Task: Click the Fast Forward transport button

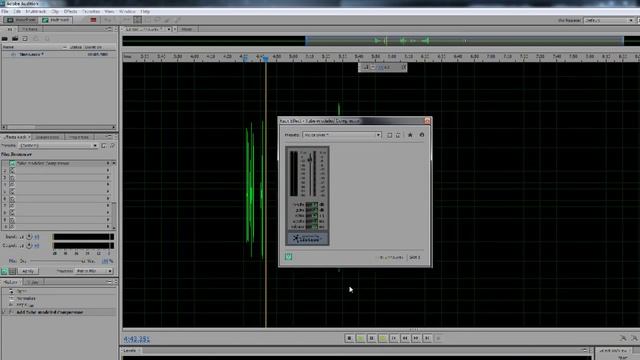Action: click(416, 338)
